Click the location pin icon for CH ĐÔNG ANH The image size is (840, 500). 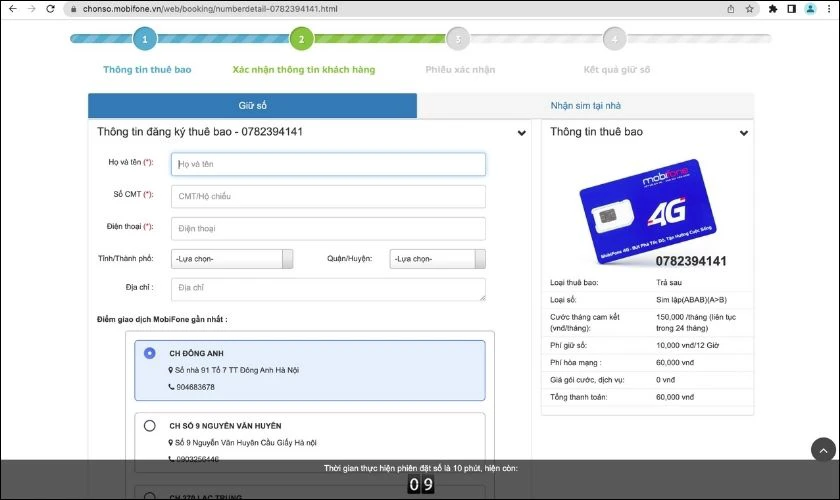point(170,370)
